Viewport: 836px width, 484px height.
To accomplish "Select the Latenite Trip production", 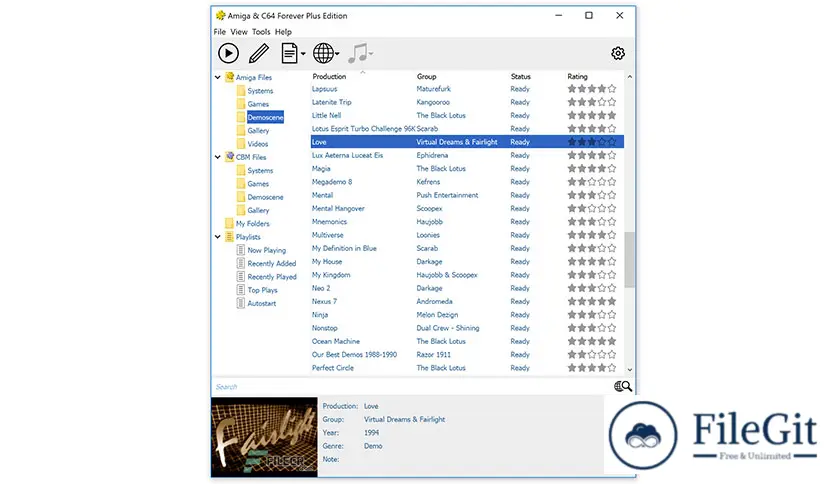I will [x=467, y=102].
